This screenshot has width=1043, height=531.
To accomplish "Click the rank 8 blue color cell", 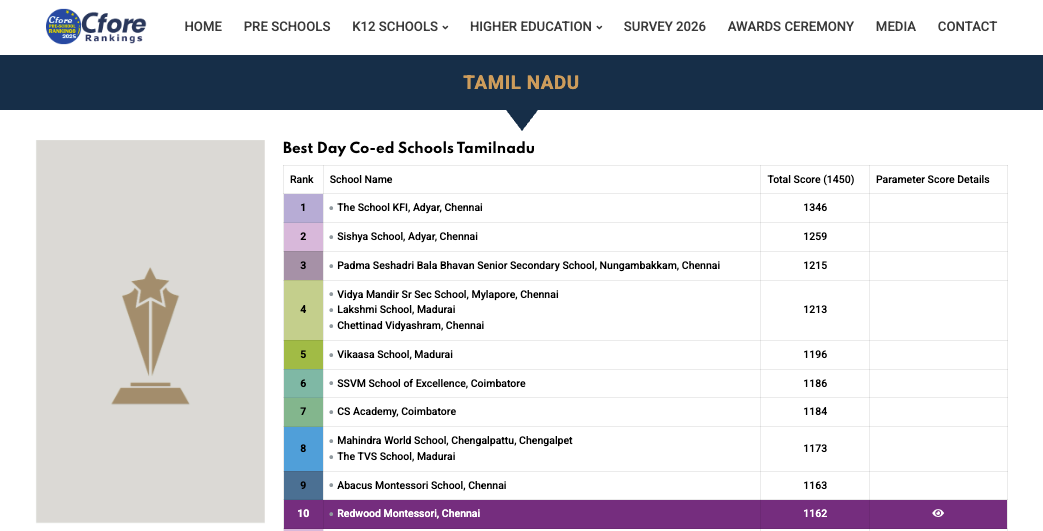I will click(303, 449).
